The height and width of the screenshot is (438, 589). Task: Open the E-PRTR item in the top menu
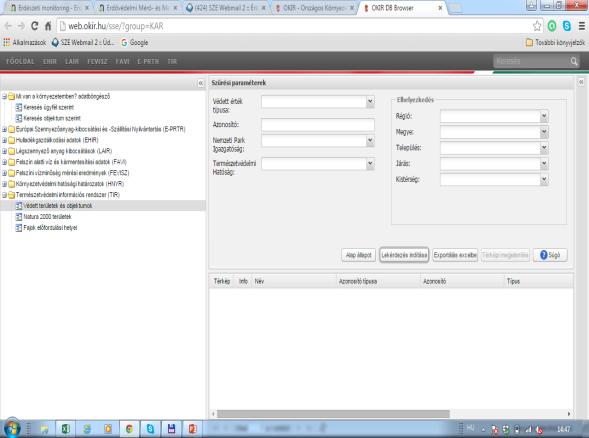pos(148,61)
